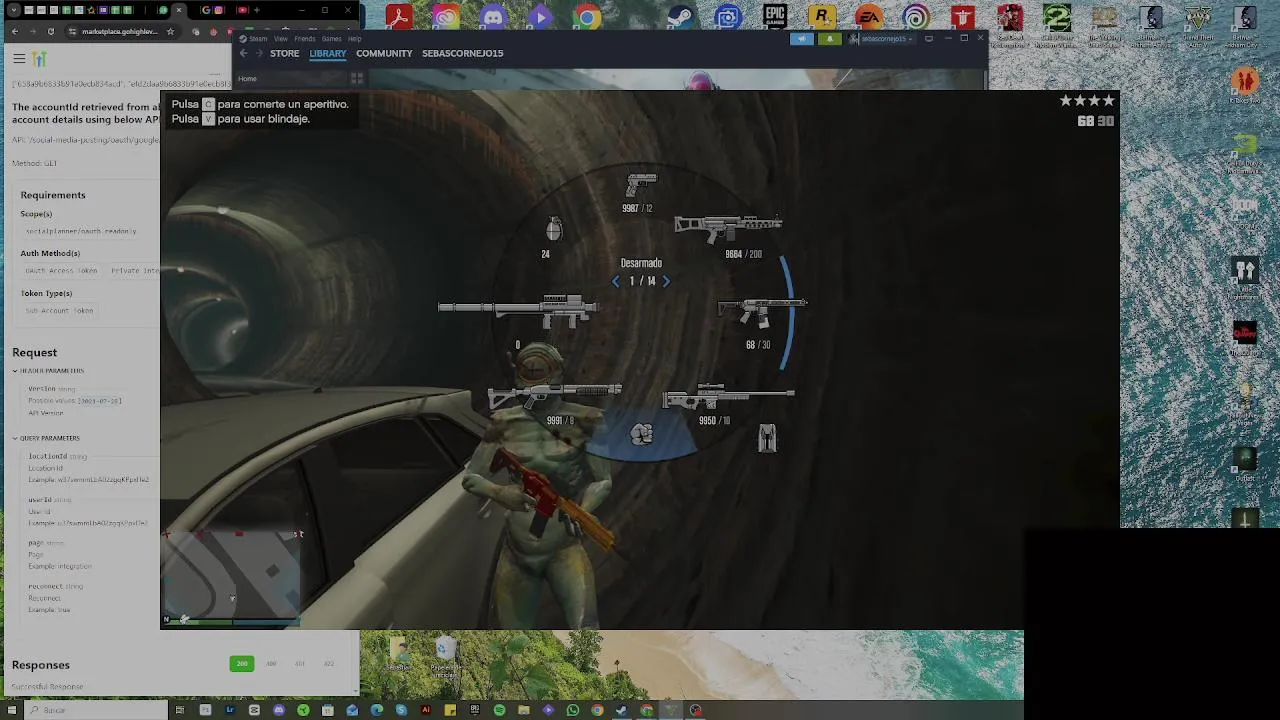Screen dimensions: 1280x720
Task: Select the pistol in the weapon wheel
Action: (x=641, y=185)
